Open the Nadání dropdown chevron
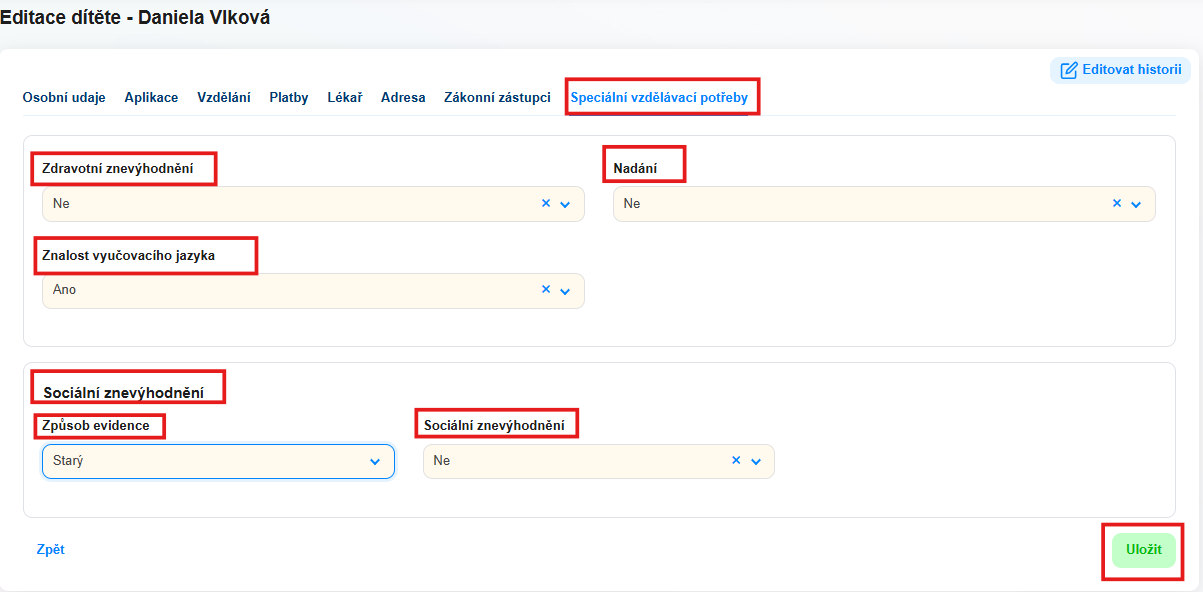The image size is (1203, 592). 1136,204
